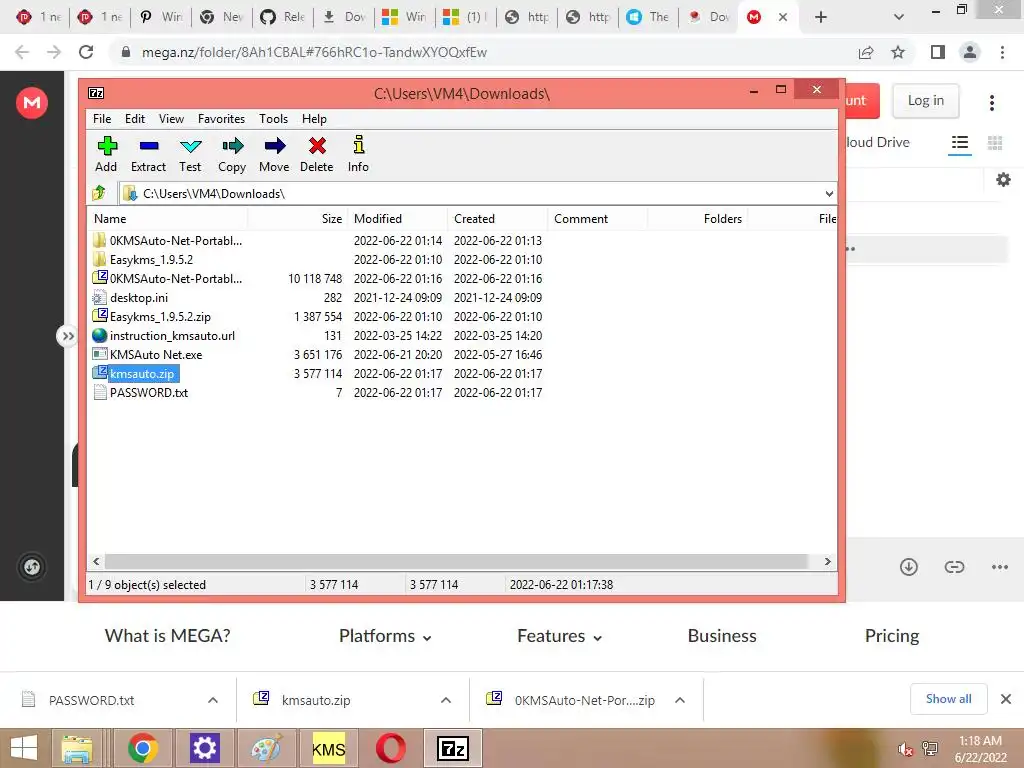Switch MEGA to grid view
Viewport: 1024px width, 768px height.
pyautogui.click(x=995, y=142)
